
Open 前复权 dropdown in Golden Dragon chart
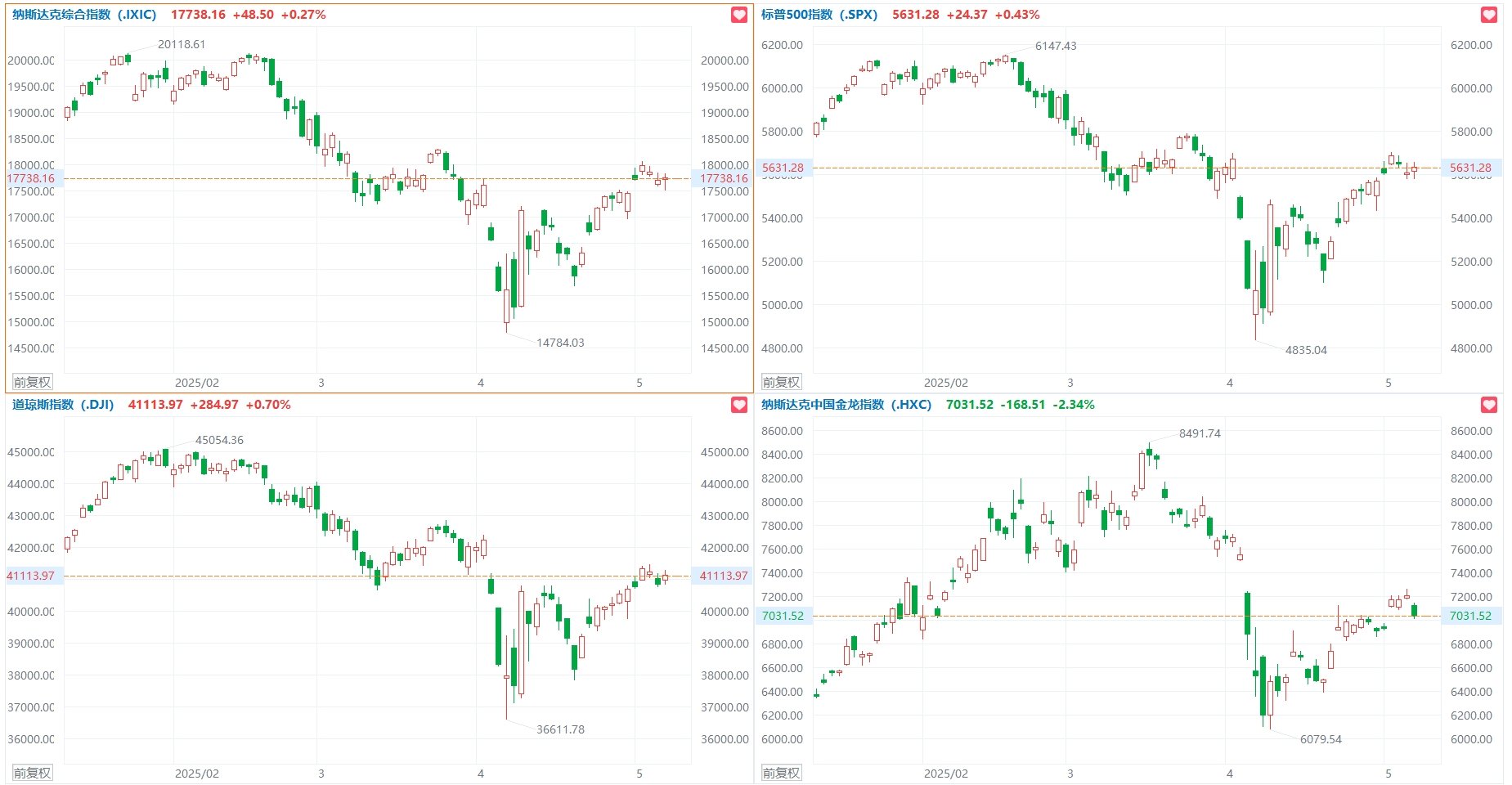(x=781, y=773)
